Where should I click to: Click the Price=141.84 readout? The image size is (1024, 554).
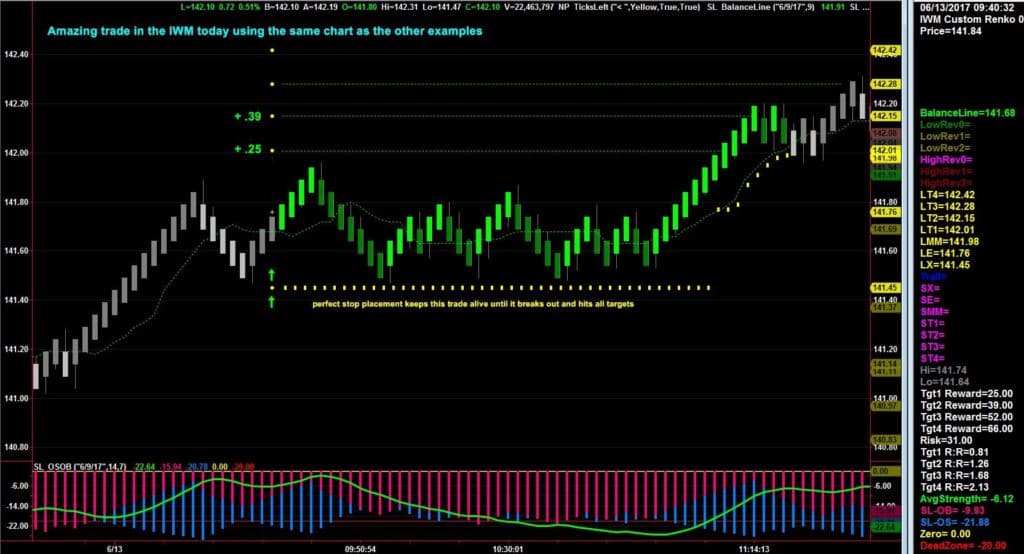(x=950, y=31)
